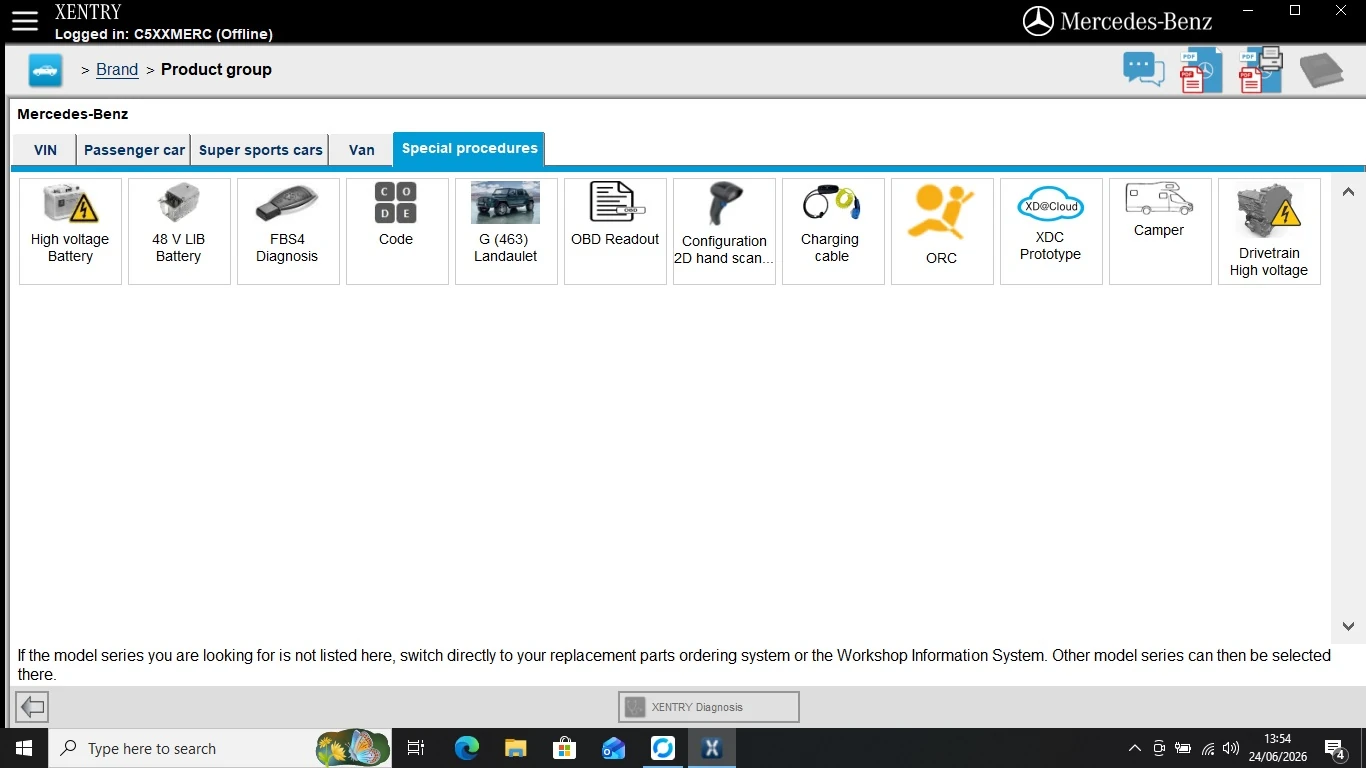
Task: Follow the Brand breadcrumb link
Action: pyautogui.click(x=117, y=70)
